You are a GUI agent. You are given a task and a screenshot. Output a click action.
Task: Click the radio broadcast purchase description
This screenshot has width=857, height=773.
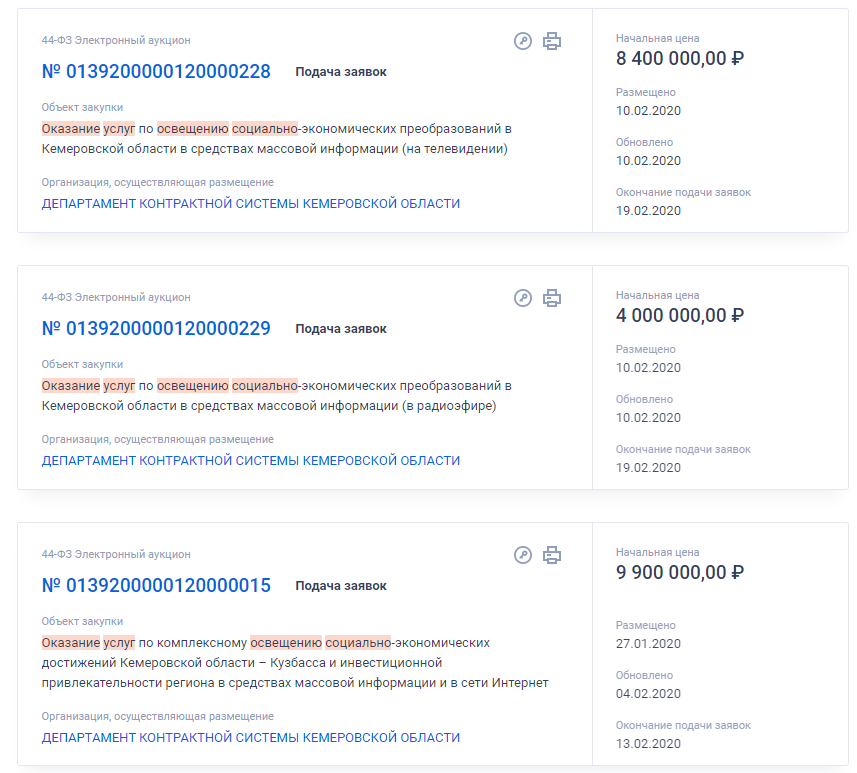coord(277,396)
